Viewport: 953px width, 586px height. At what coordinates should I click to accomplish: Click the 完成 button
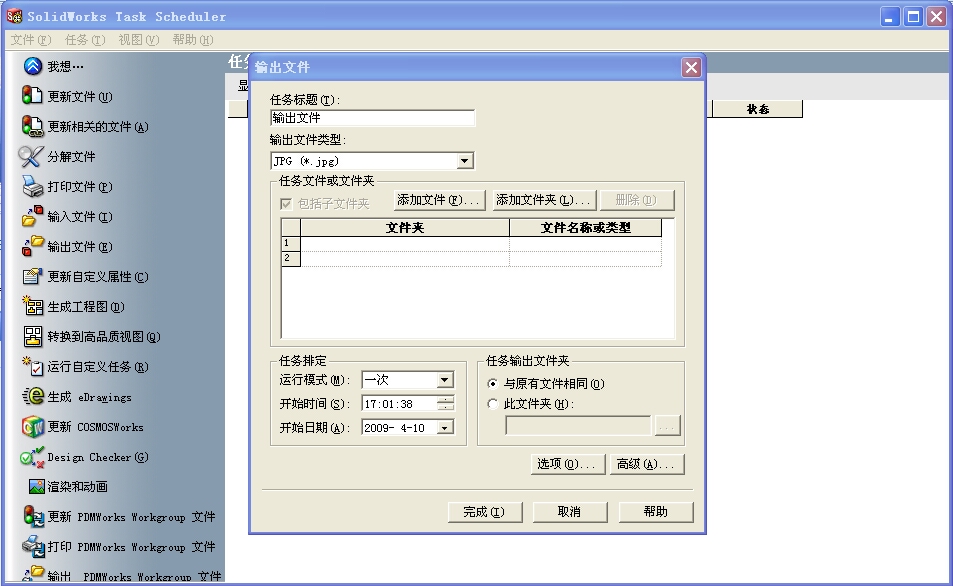[484, 512]
